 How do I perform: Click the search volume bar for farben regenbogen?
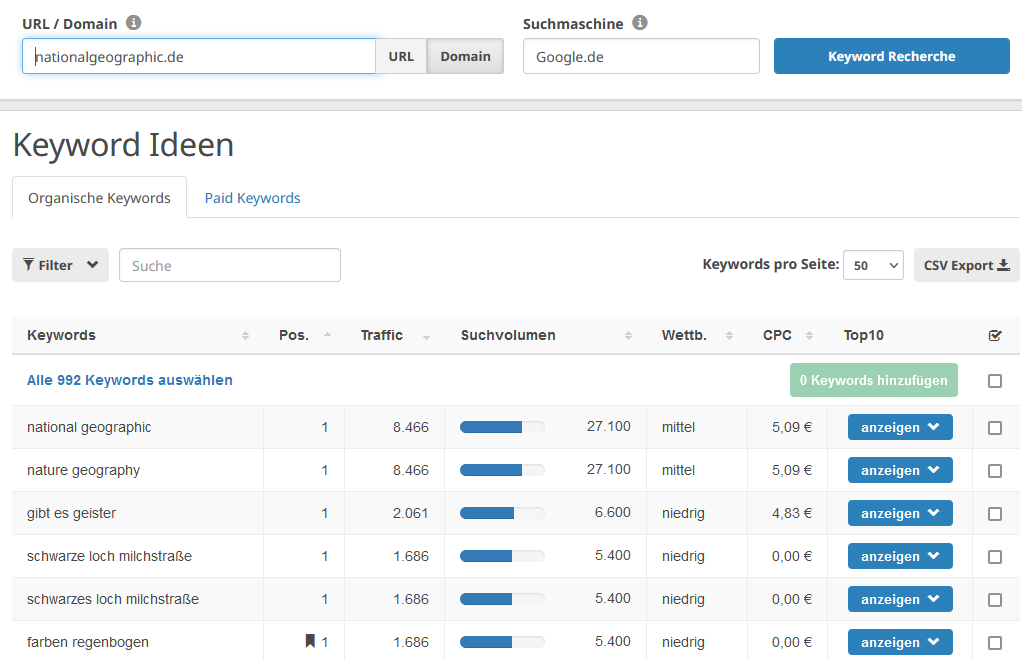(x=502, y=642)
